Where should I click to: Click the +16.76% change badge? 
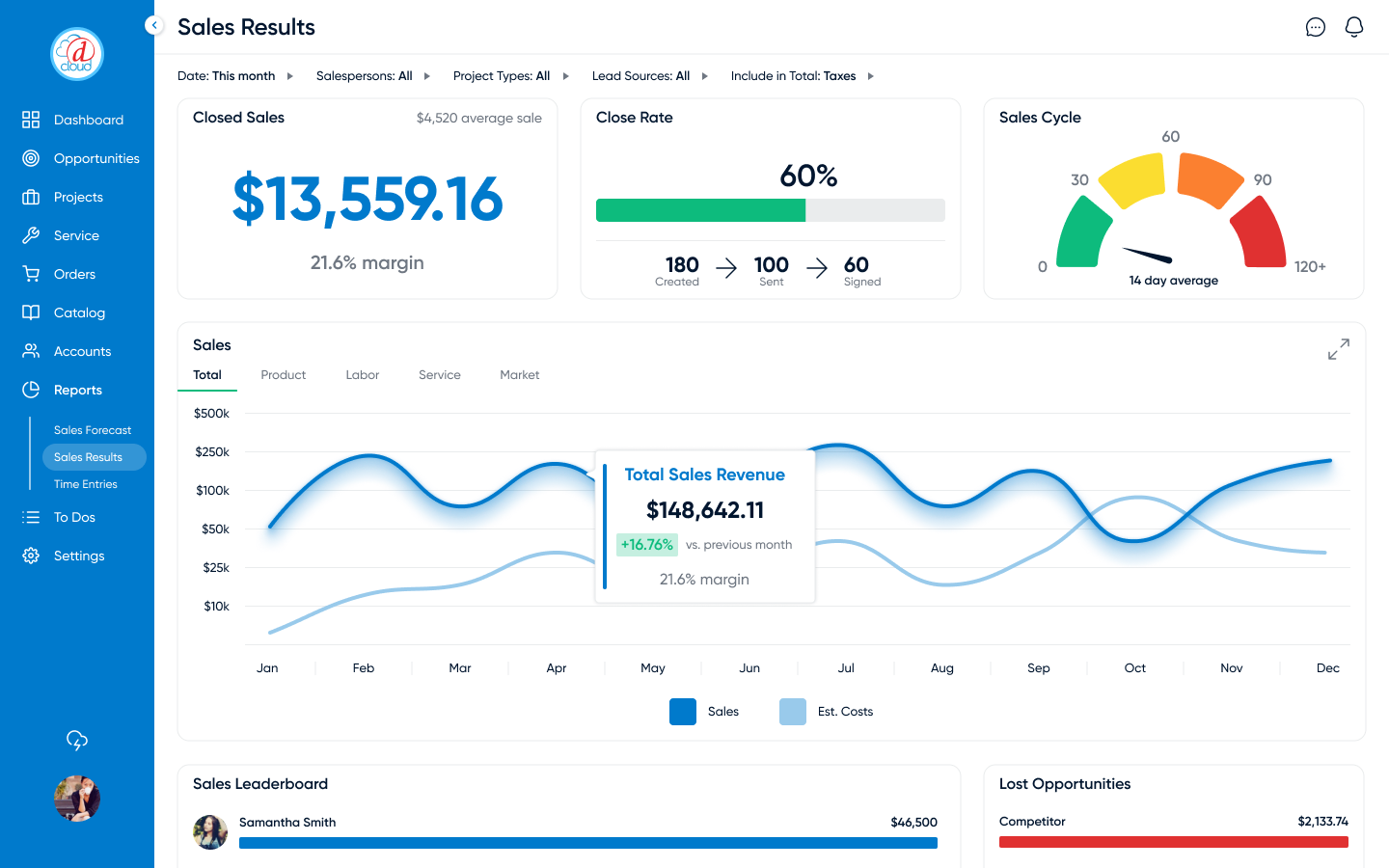(647, 545)
